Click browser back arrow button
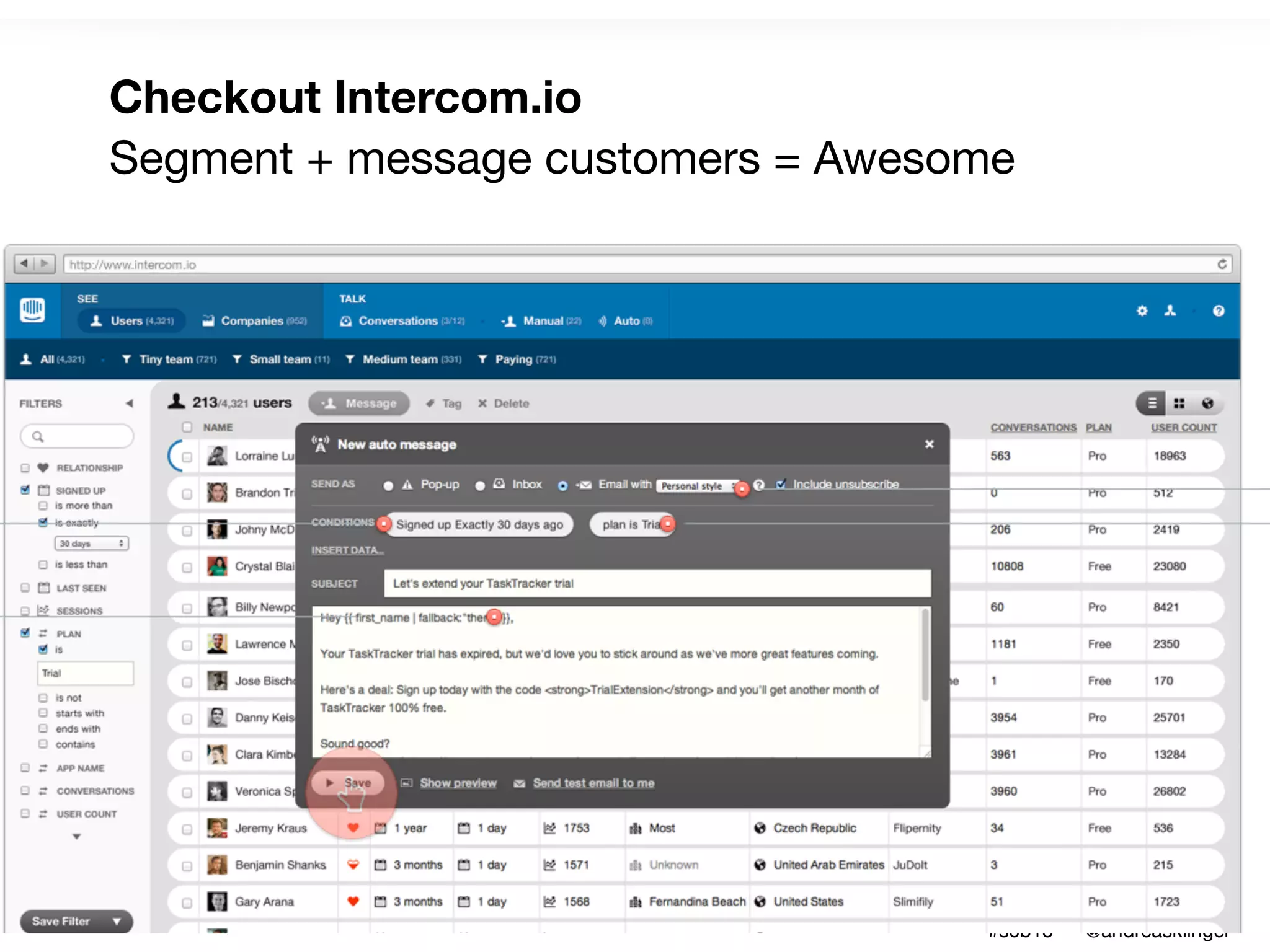The width and height of the screenshot is (1270, 952). (x=24, y=264)
